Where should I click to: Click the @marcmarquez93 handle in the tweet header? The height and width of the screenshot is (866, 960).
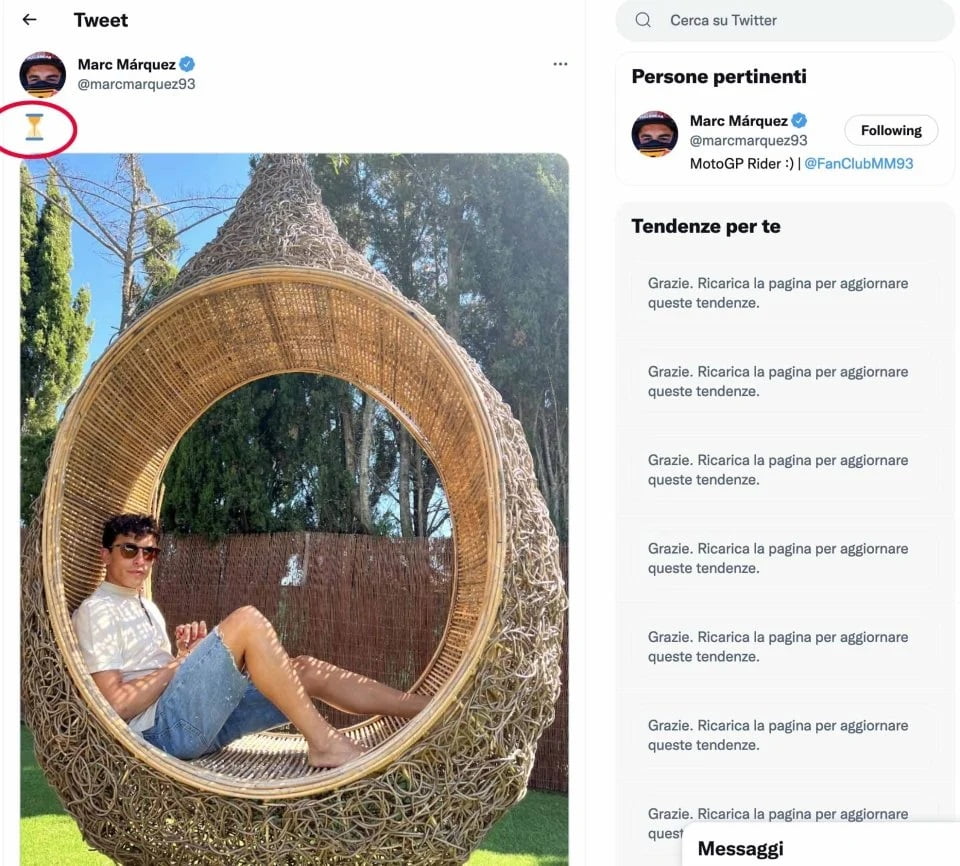pyautogui.click(x=137, y=84)
